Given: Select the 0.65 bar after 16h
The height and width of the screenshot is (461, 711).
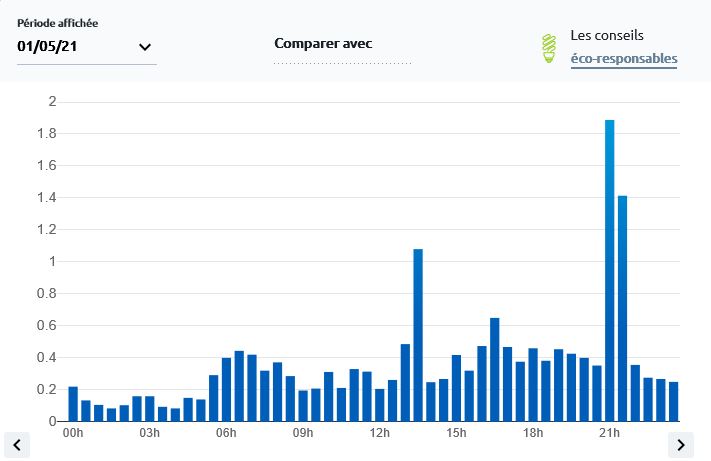Looking at the screenshot, I should (x=494, y=369).
